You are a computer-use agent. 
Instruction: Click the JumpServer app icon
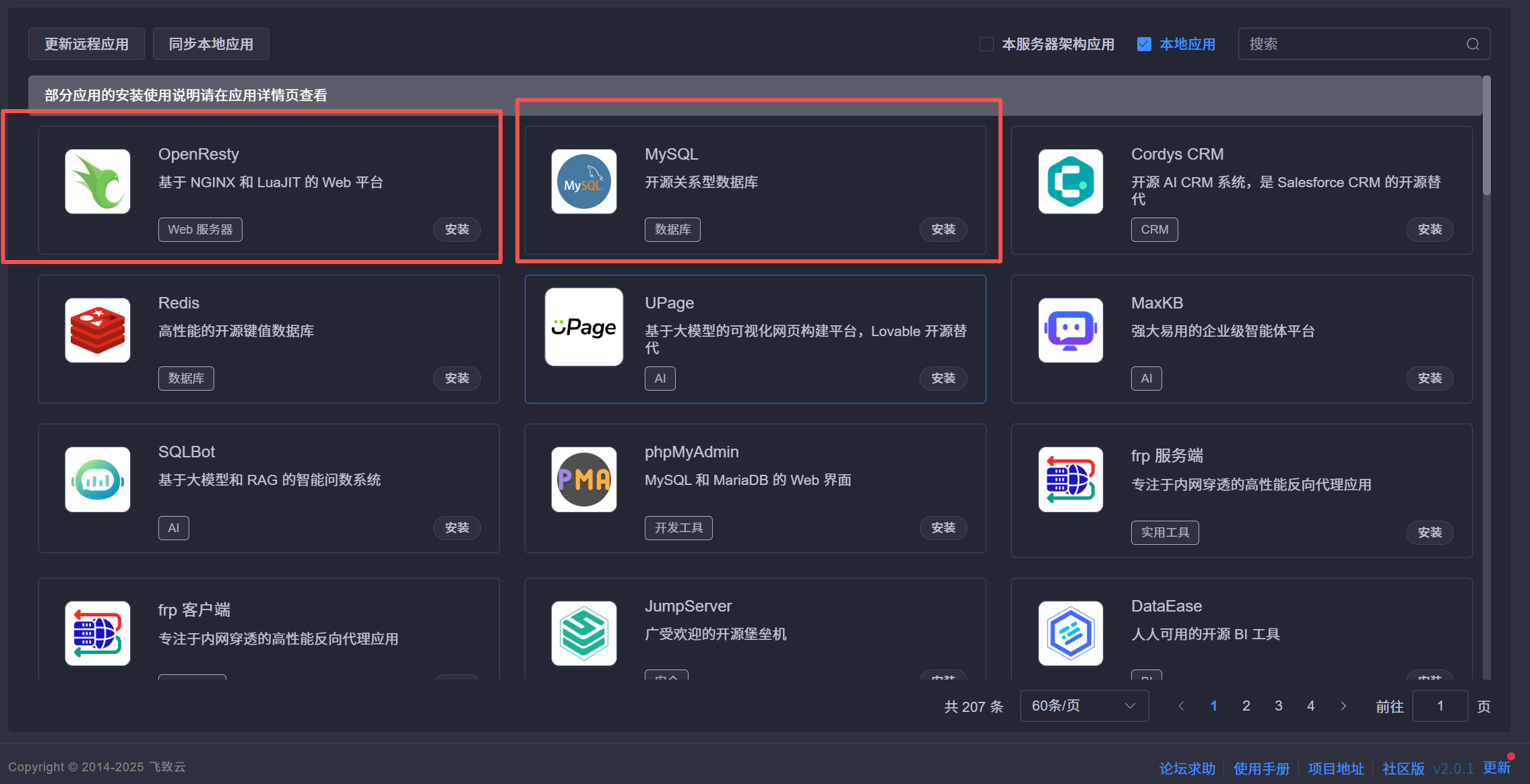pos(583,632)
